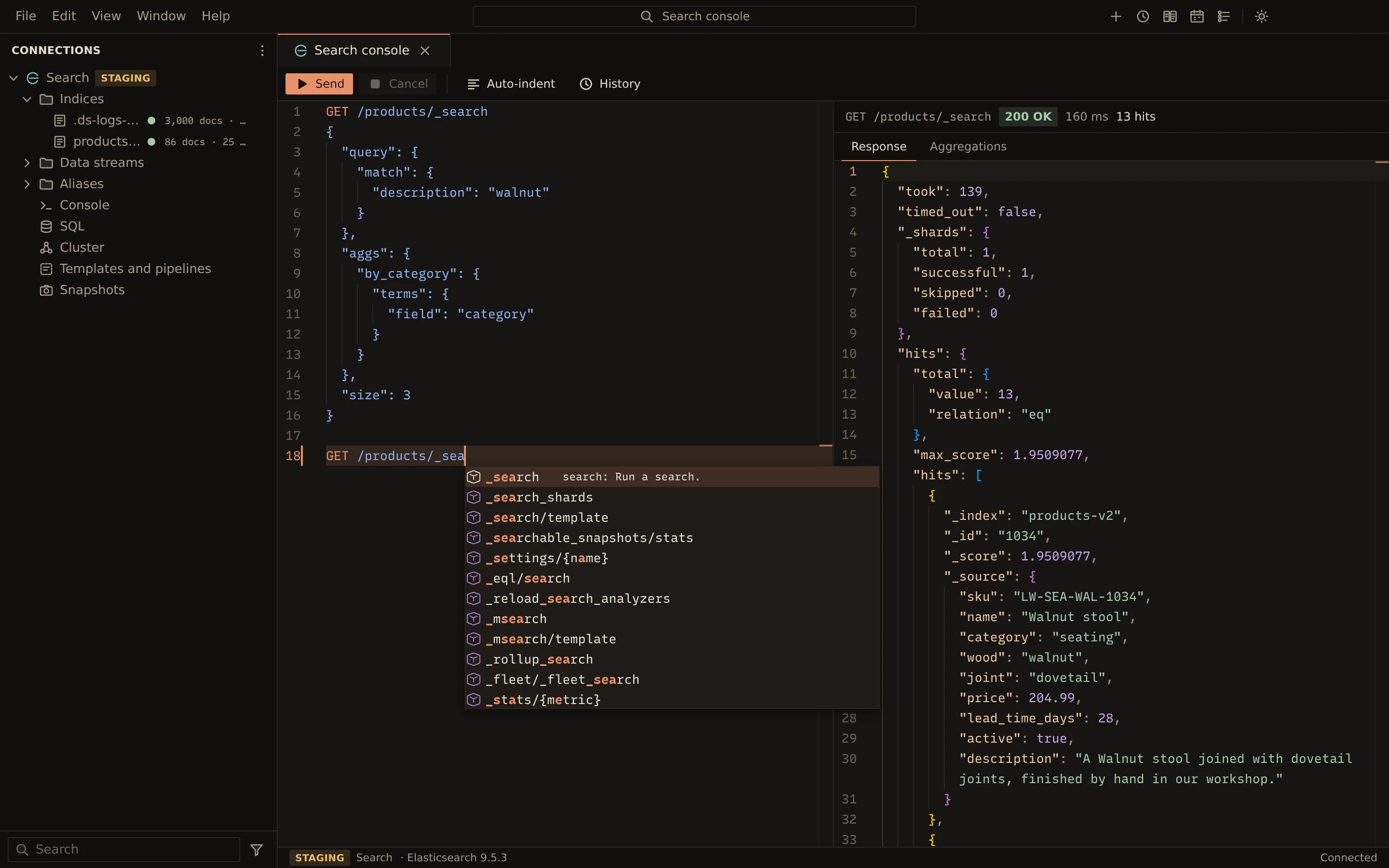The width and height of the screenshot is (1389, 868).
Task: Close the Search console tab
Action: pos(425,51)
